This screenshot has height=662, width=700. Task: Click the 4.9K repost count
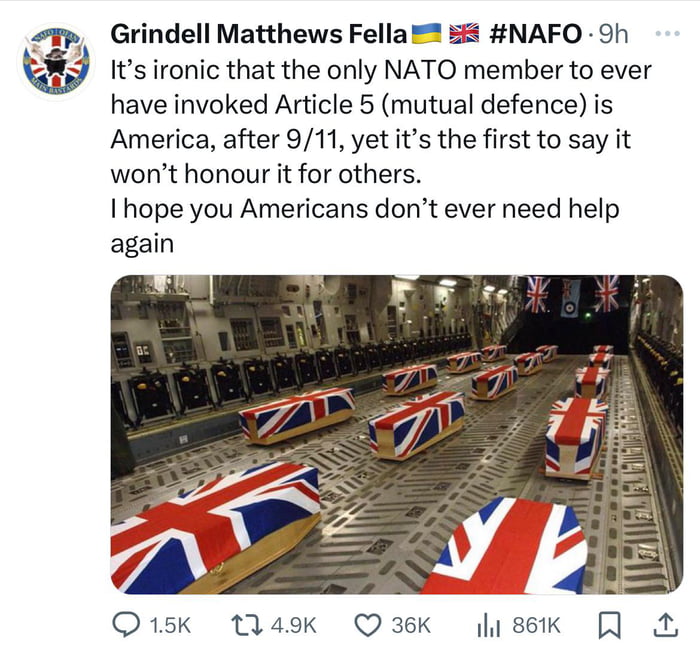[293, 625]
